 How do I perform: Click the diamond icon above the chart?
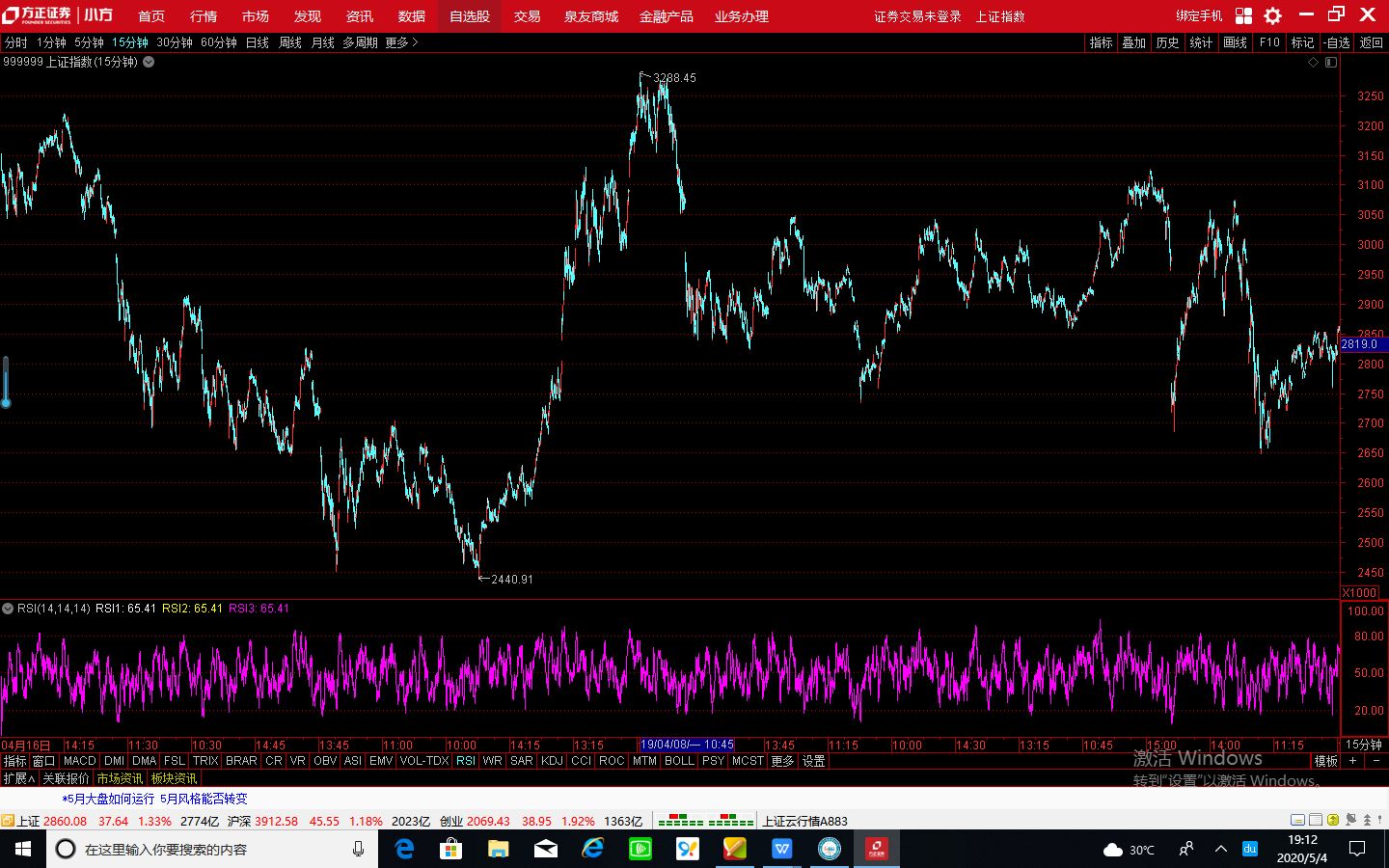click(1313, 62)
